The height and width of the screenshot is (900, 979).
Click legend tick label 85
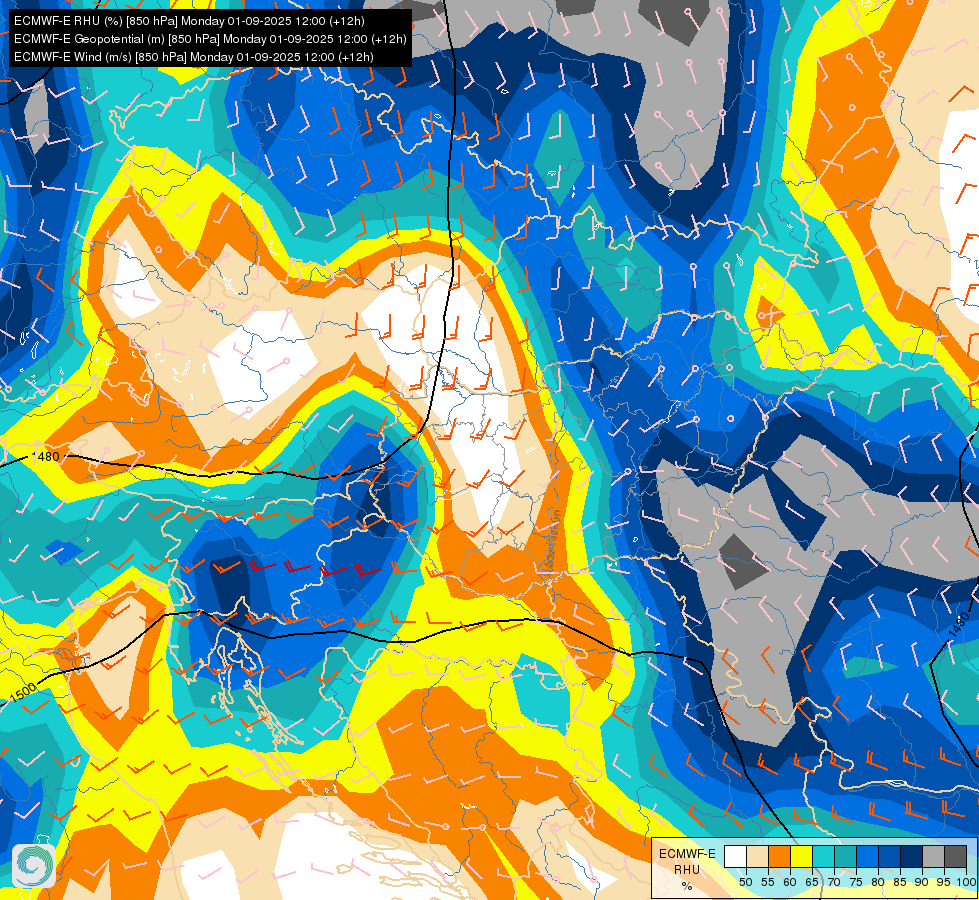[900, 882]
